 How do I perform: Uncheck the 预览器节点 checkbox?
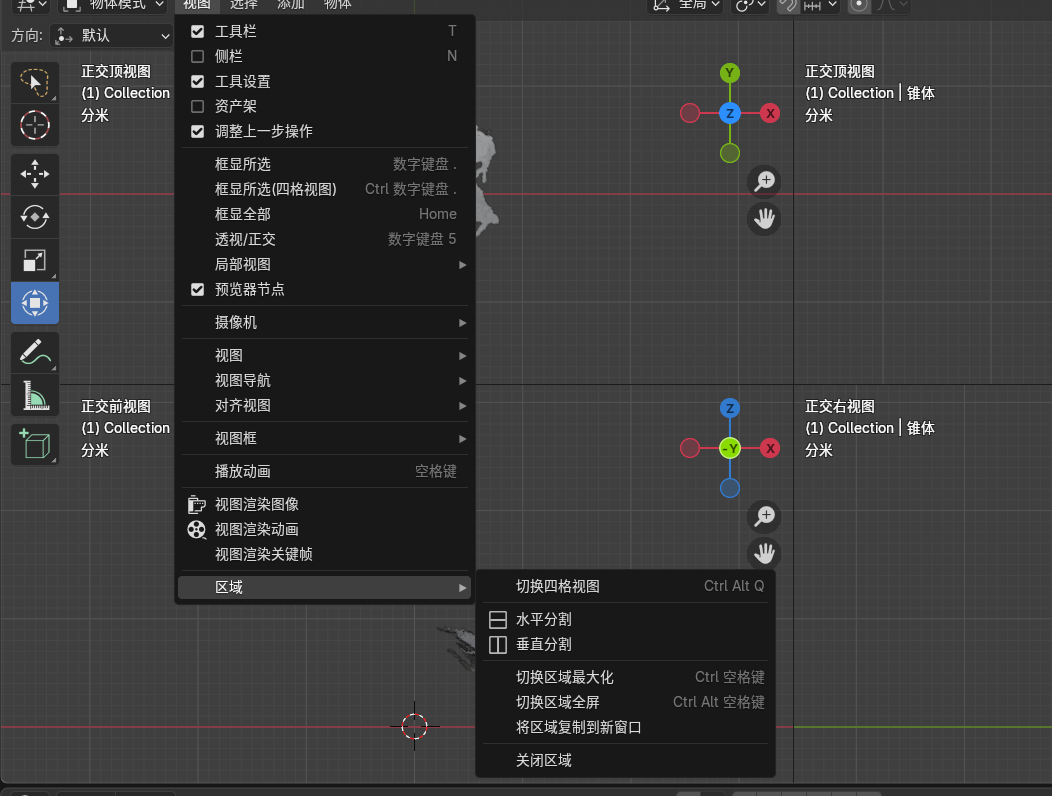click(x=197, y=289)
